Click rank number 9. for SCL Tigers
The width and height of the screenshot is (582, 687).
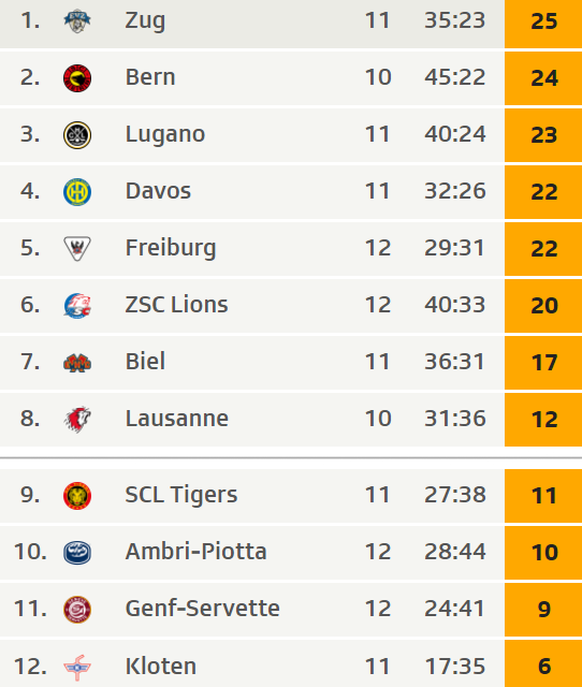point(30,495)
